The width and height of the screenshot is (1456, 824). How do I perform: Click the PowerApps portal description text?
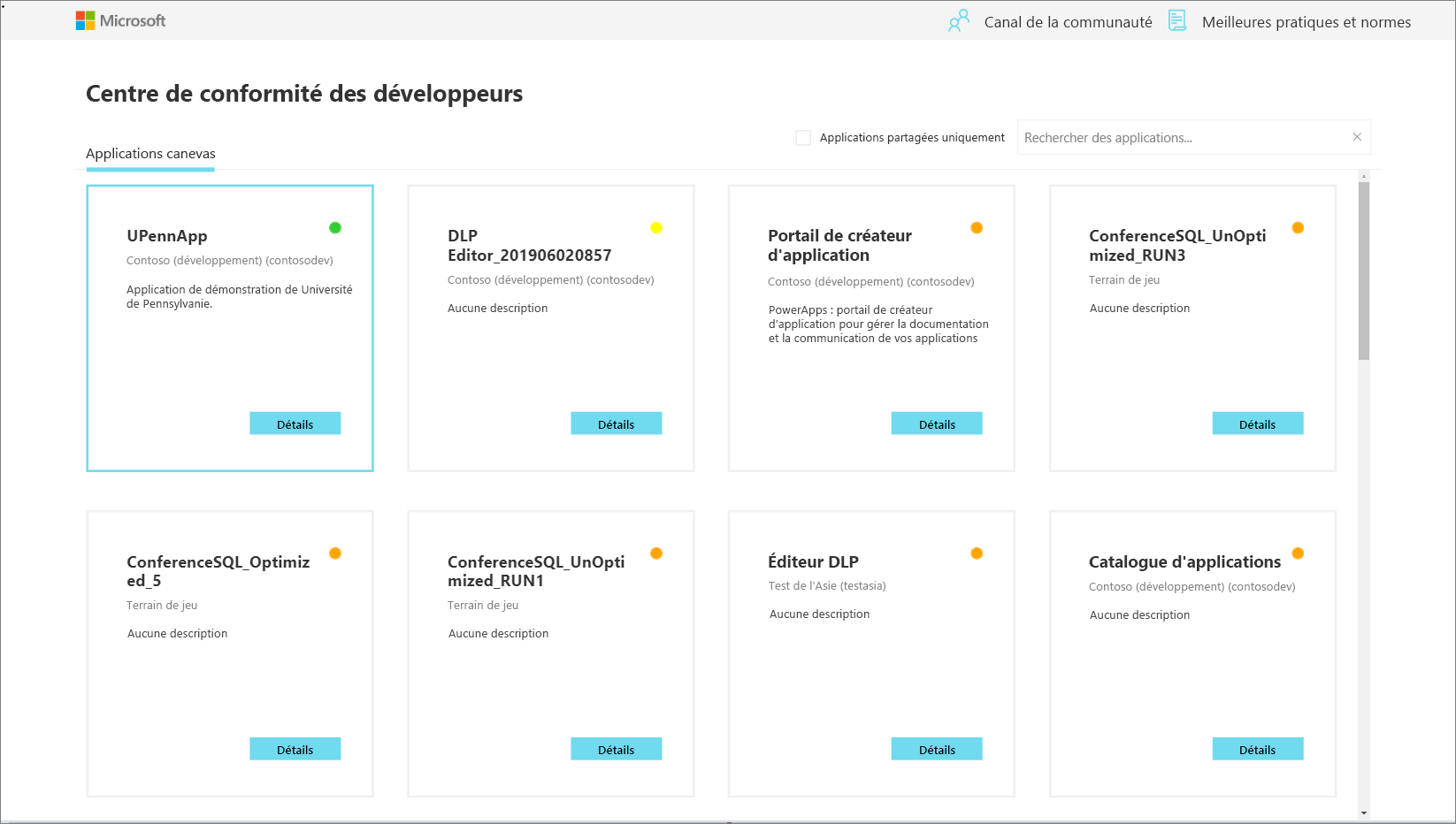pos(878,324)
